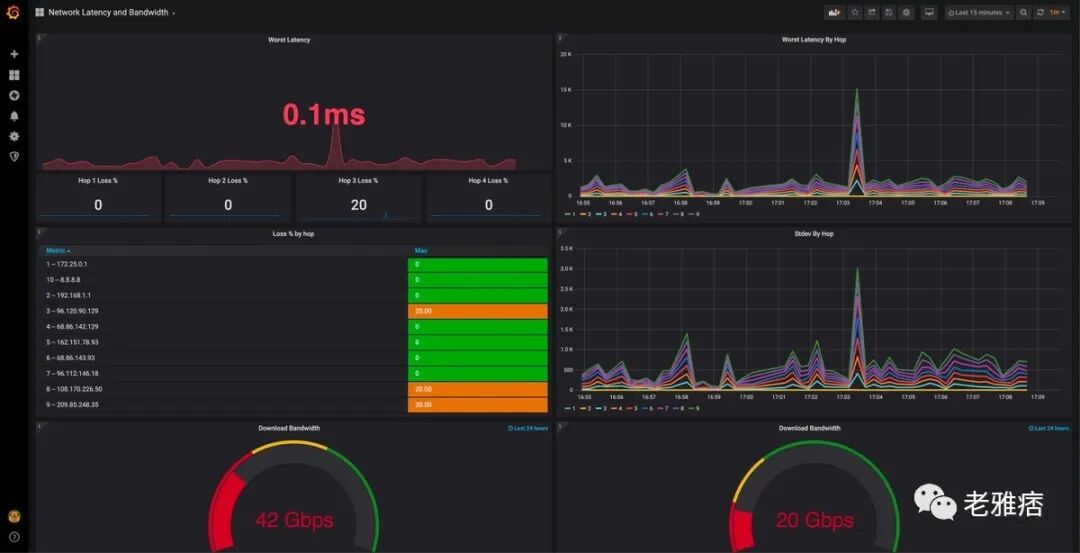1080x553 pixels.
Task: Click the dashboard grid icon beside the title
Action: (x=39, y=12)
